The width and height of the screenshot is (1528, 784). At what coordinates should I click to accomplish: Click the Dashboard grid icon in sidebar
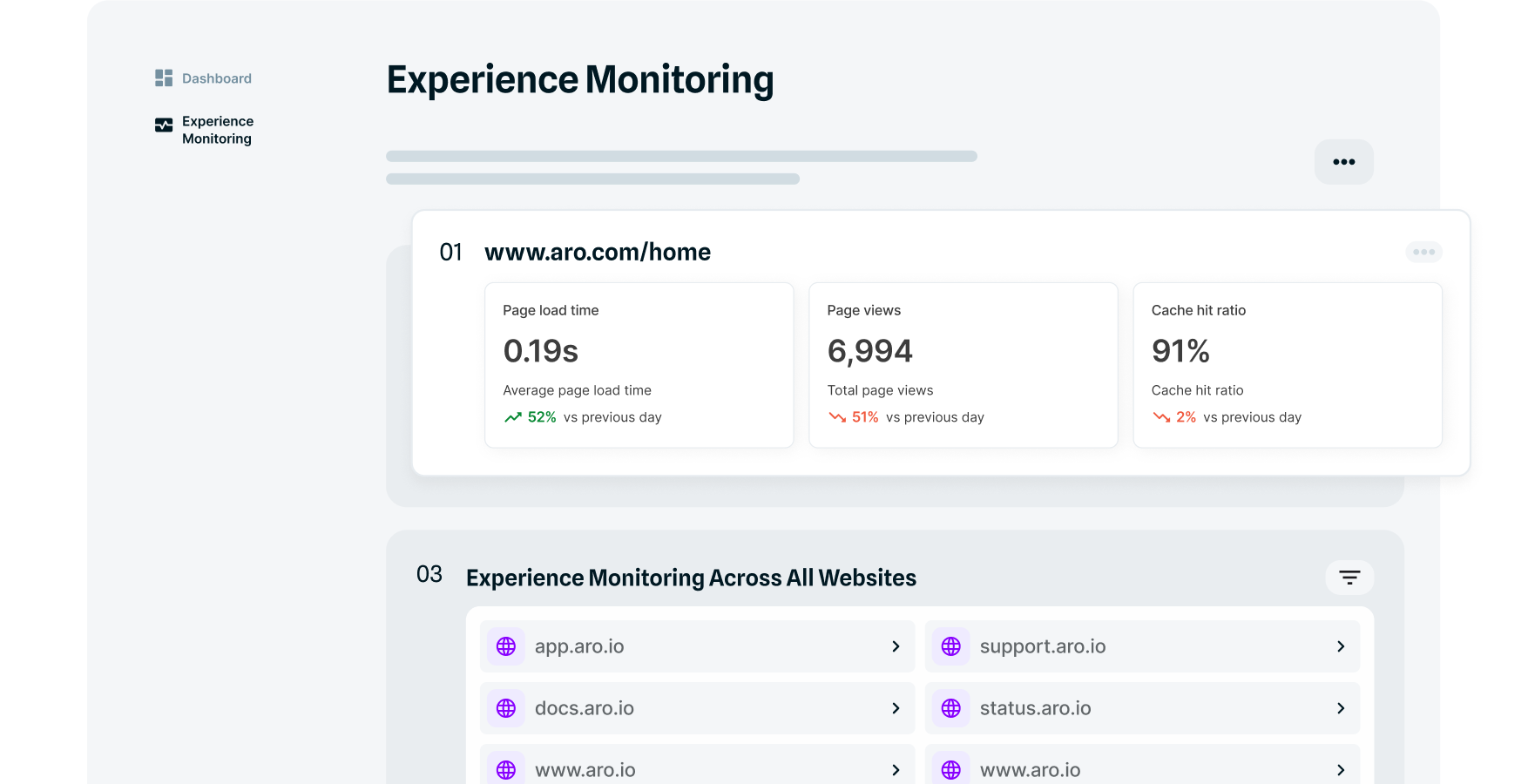point(164,78)
